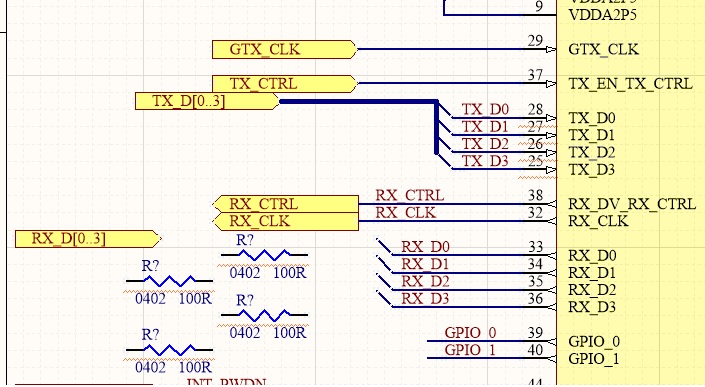The width and height of the screenshot is (705, 387).
Task: Click pin number 33
Action: tap(535, 247)
